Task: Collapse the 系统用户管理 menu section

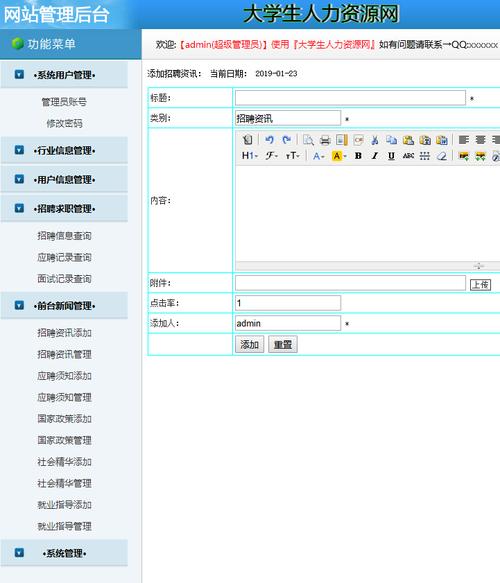Action: [64, 75]
